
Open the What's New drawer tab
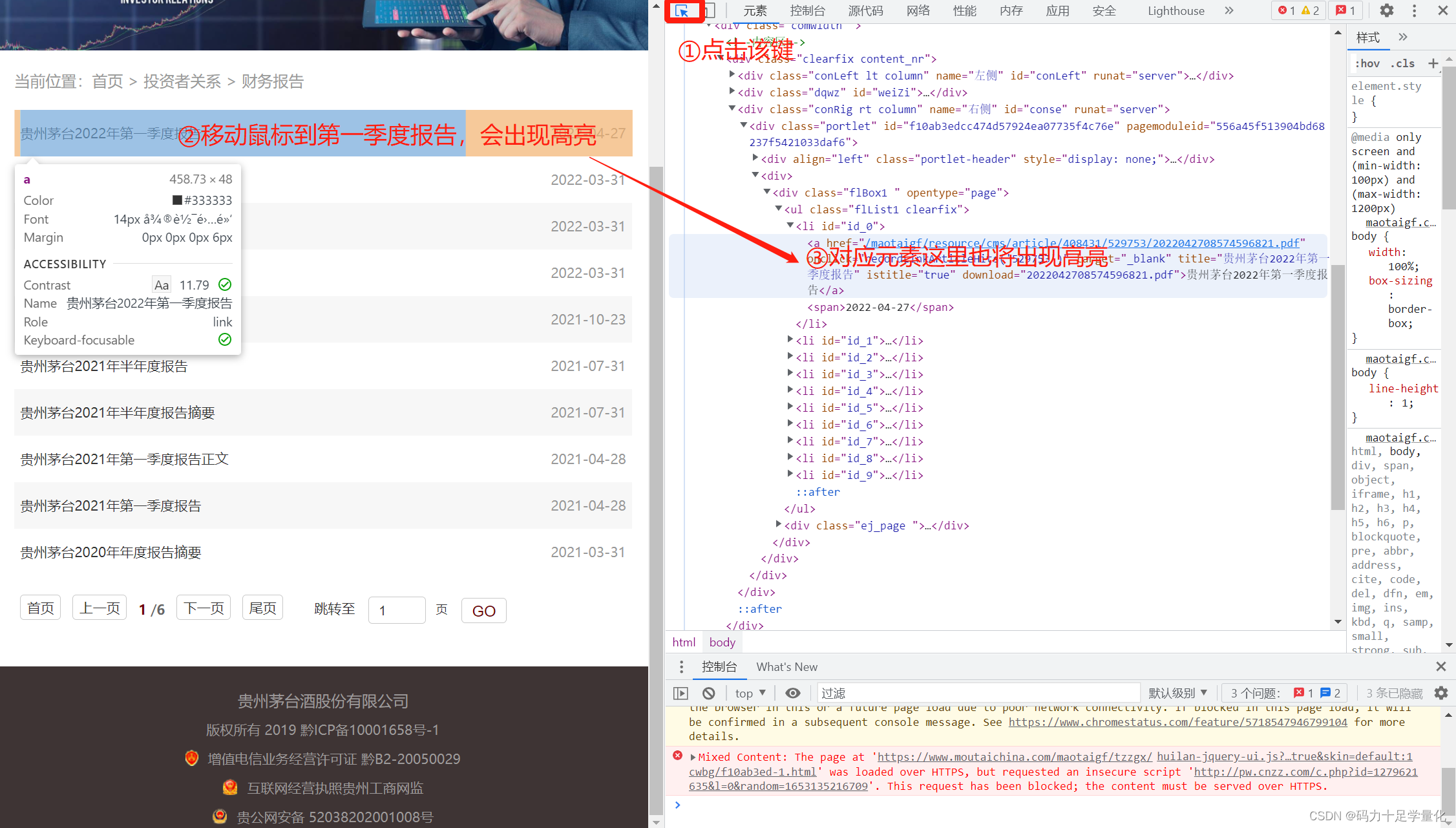coord(786,666)
